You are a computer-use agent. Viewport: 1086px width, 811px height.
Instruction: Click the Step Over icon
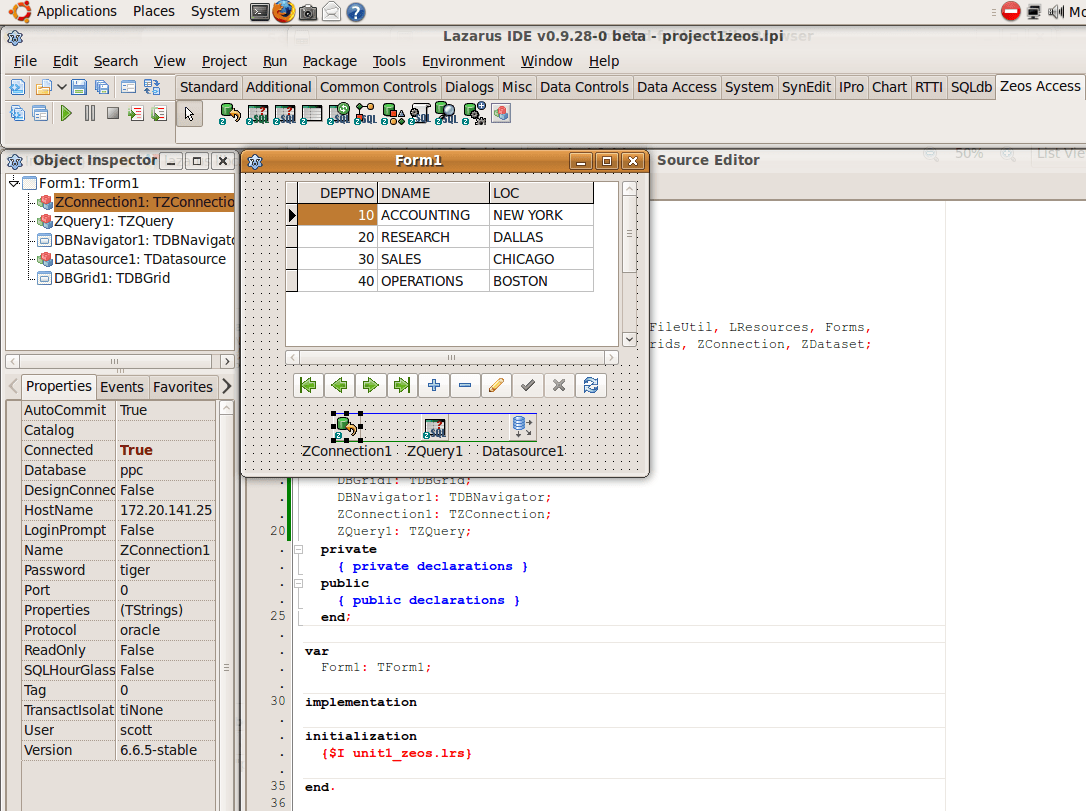(x=159, y=113)
